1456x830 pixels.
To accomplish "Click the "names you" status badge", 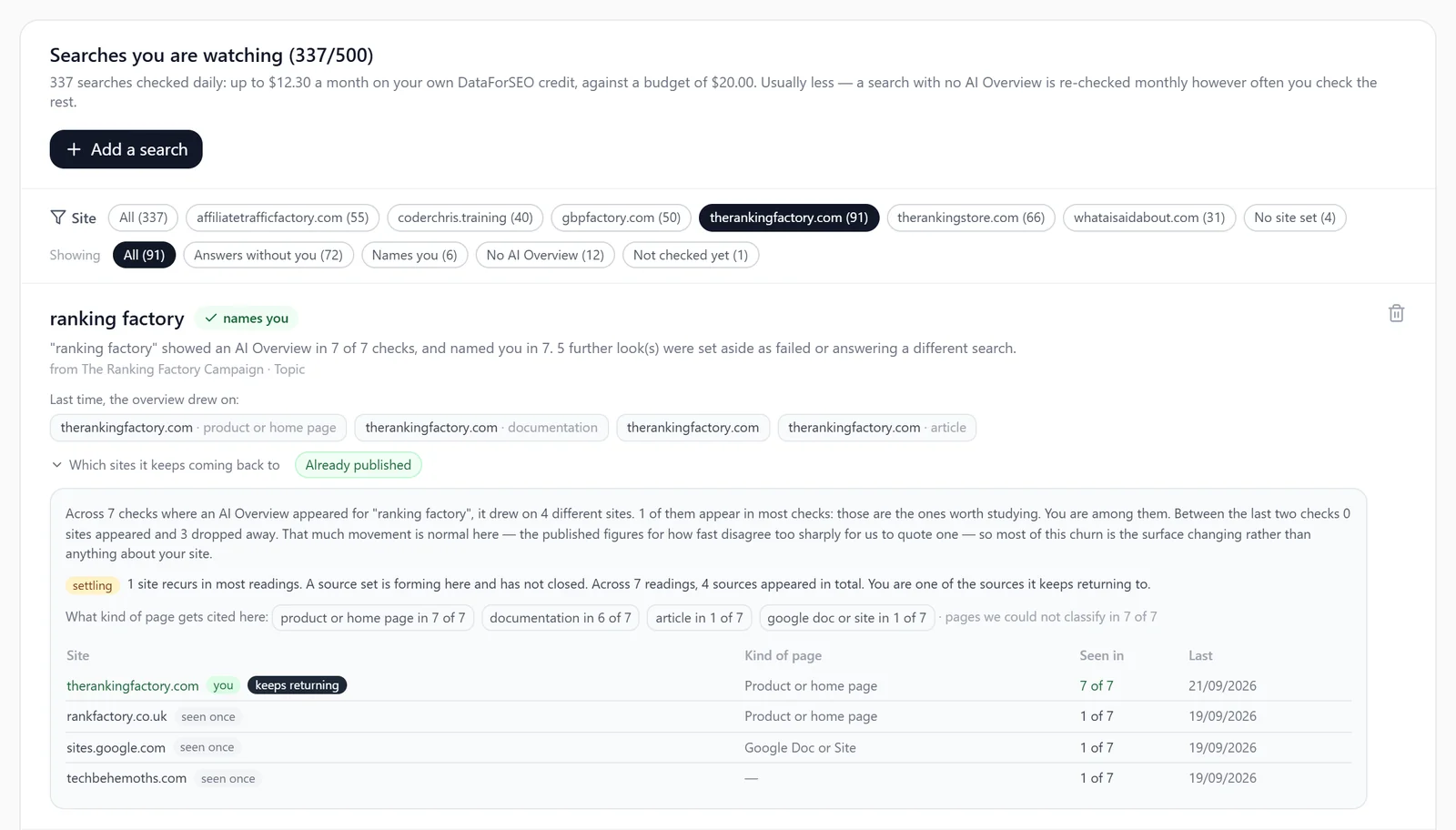I will point(247,319).
